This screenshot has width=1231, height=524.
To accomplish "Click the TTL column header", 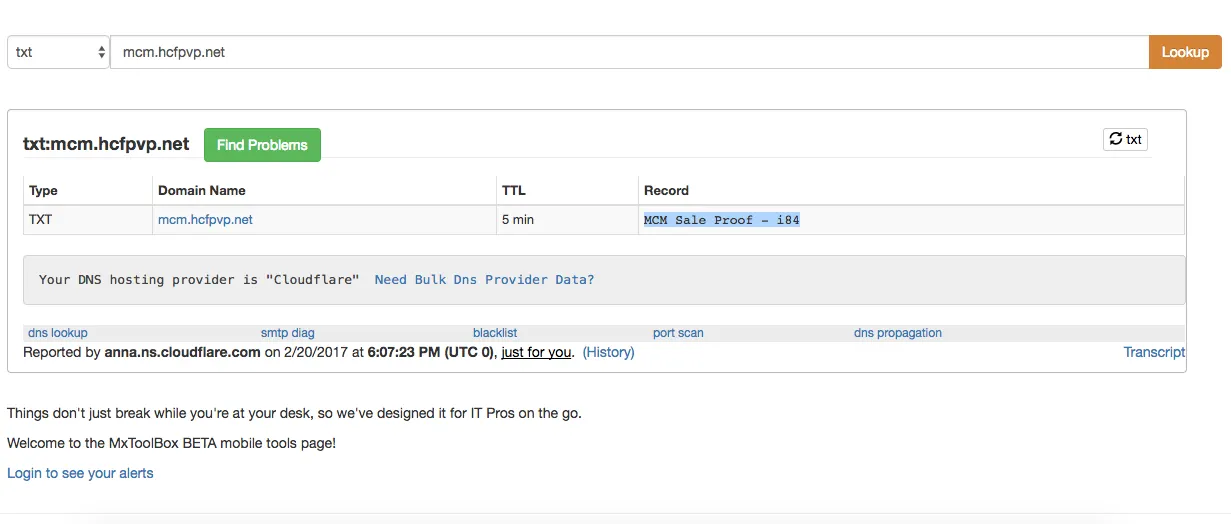I will [514, 190].
